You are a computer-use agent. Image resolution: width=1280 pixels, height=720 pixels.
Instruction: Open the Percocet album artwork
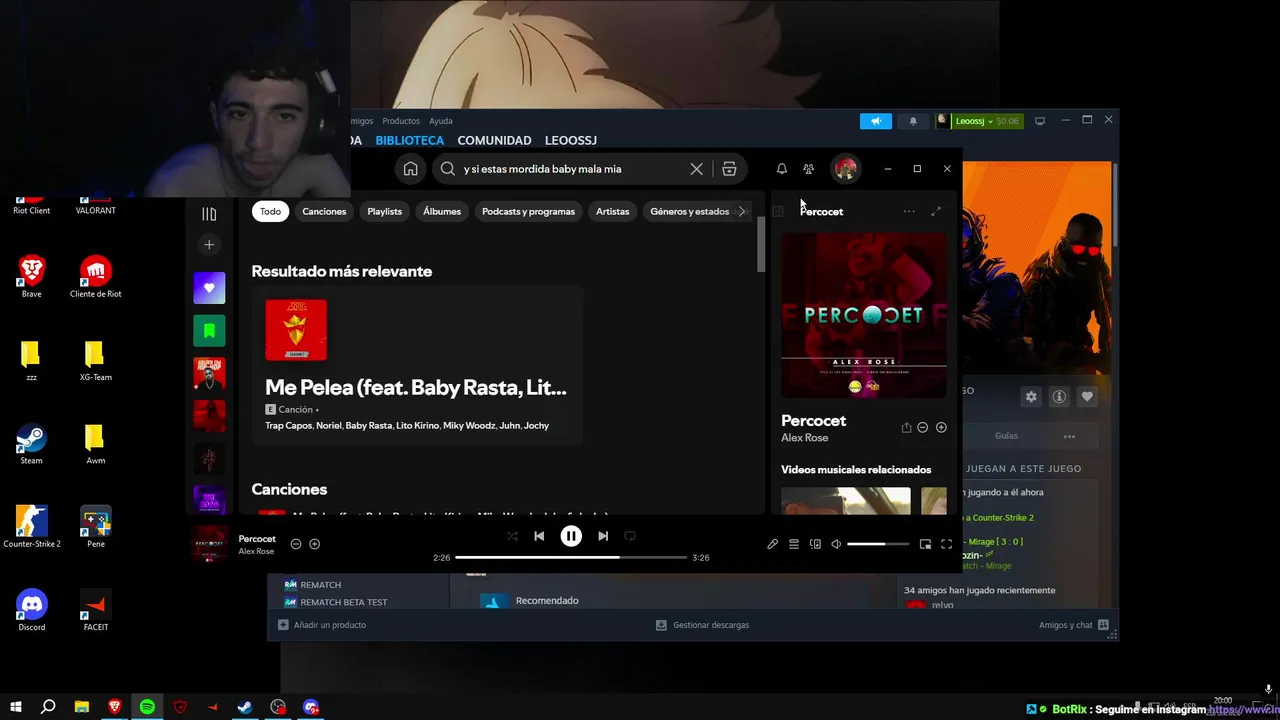864,315
